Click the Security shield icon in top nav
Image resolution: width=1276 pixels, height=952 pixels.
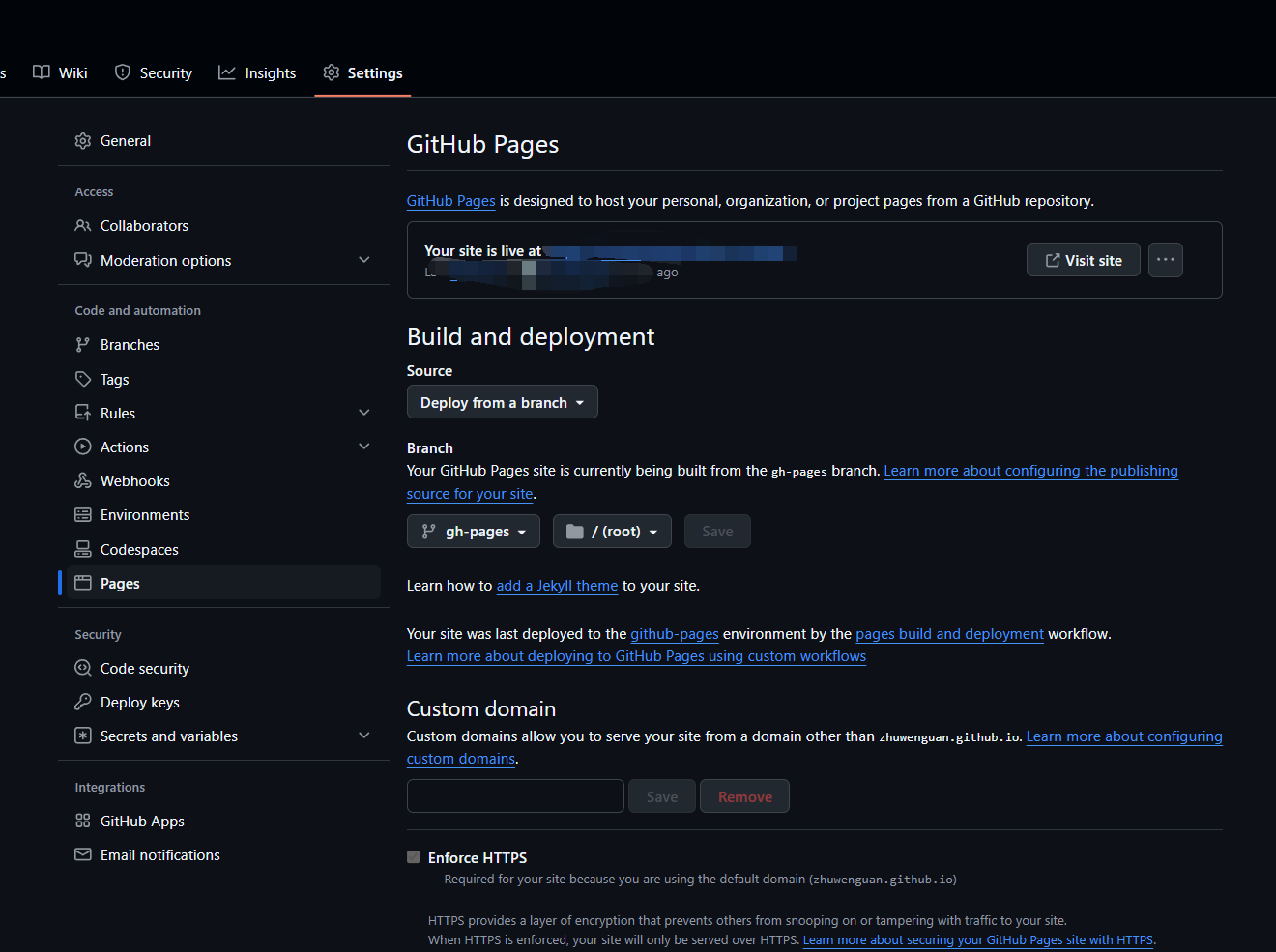(123, 72)
